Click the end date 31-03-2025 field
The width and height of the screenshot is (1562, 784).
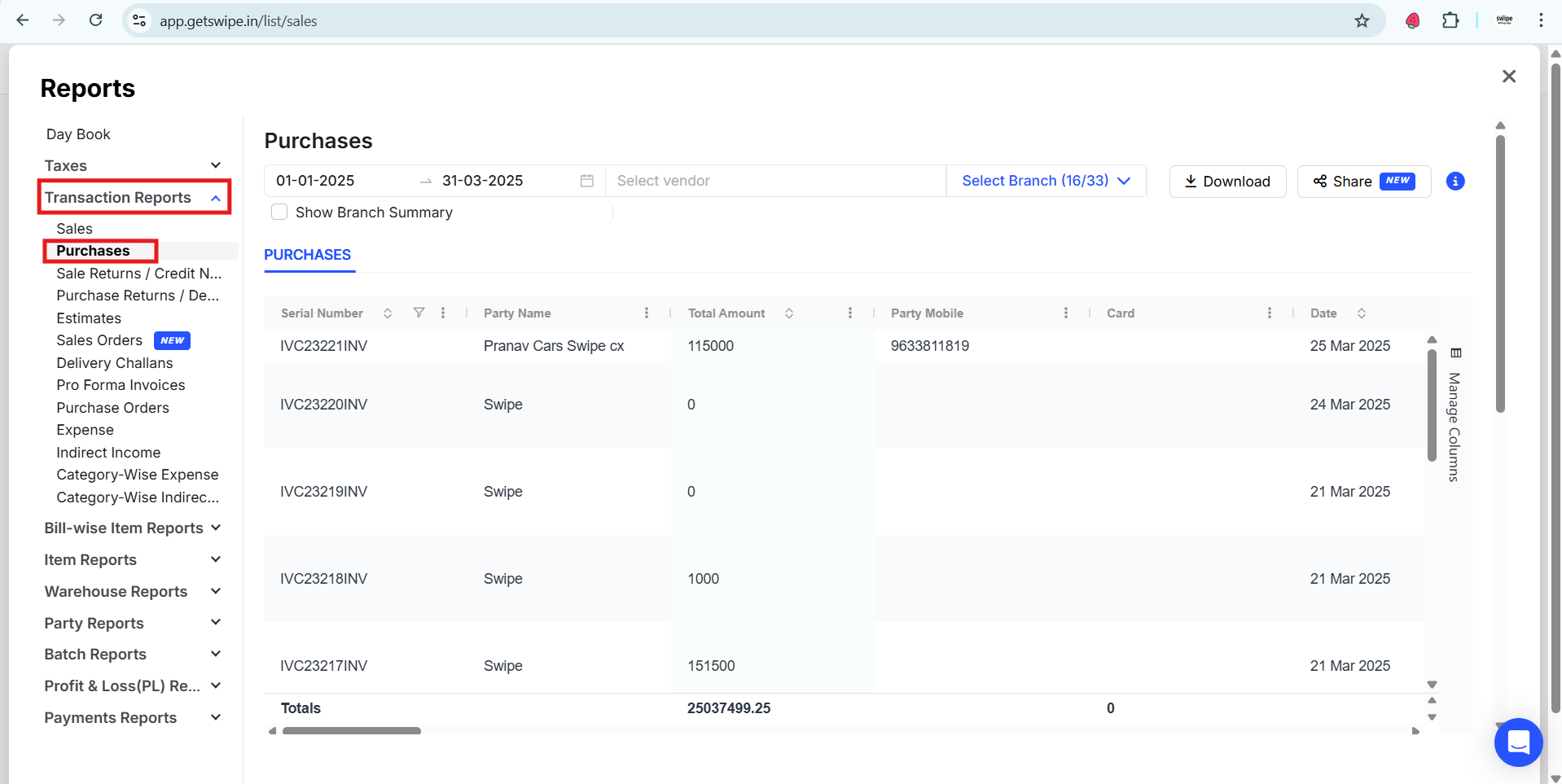pos(482,181)
